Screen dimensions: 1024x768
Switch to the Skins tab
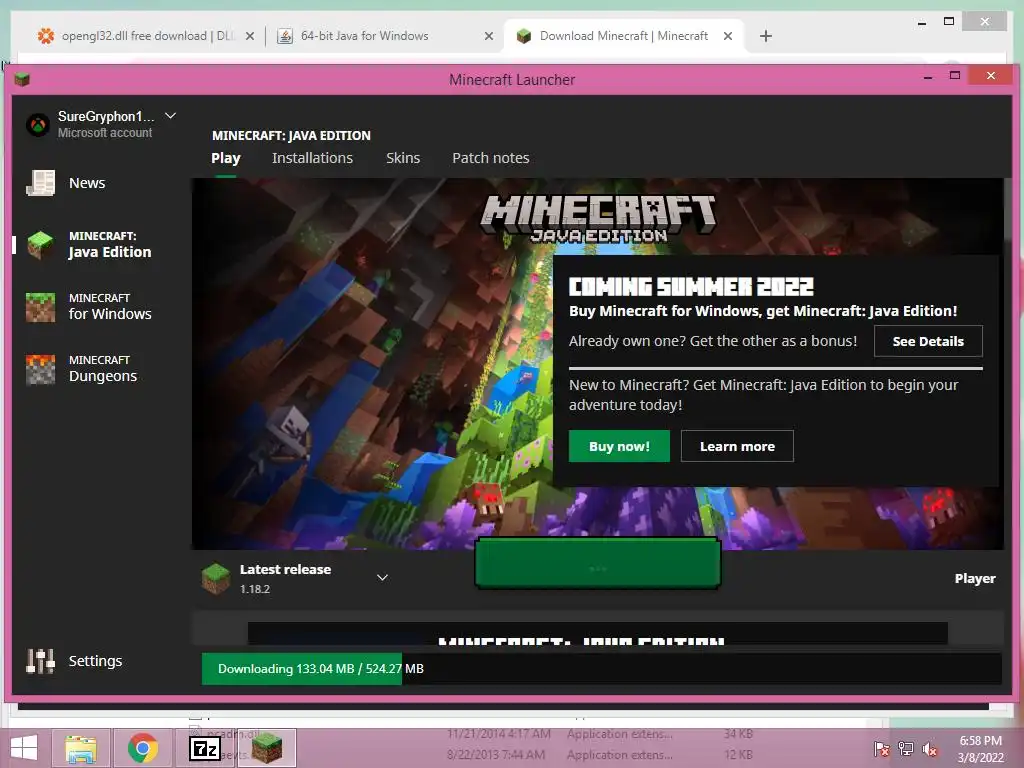(403, 158)
